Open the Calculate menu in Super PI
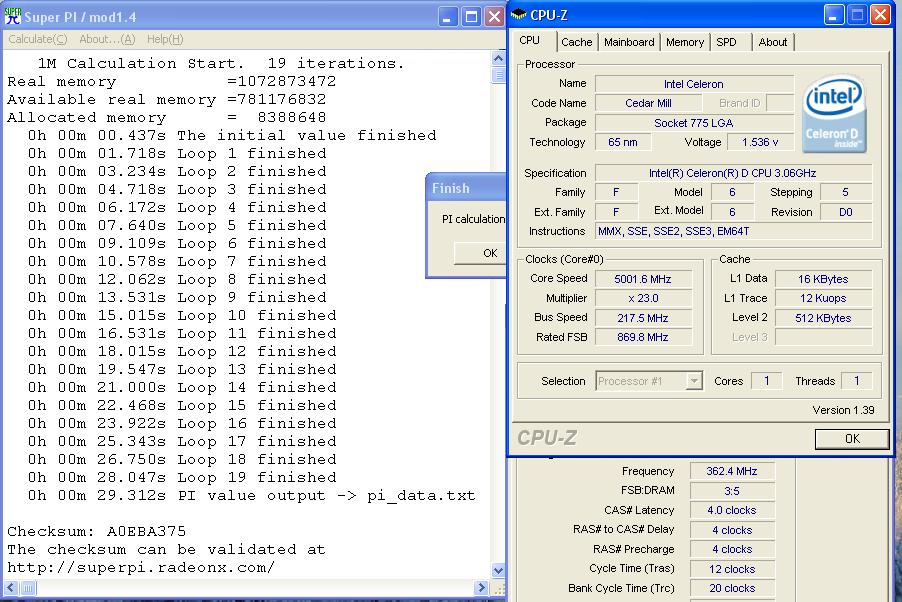Image resolution: width=902 pixels, height=602 pixels. (37, 39)
